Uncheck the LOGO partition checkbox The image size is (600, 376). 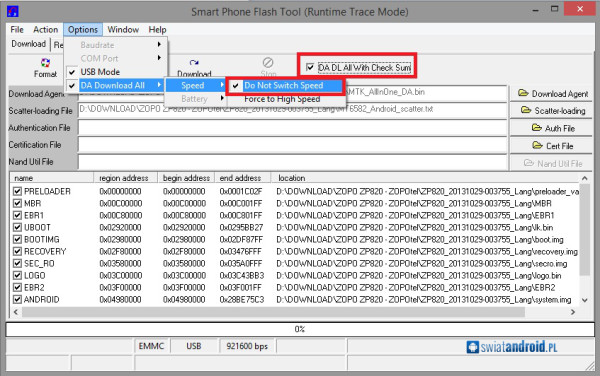tap(17, 275)
